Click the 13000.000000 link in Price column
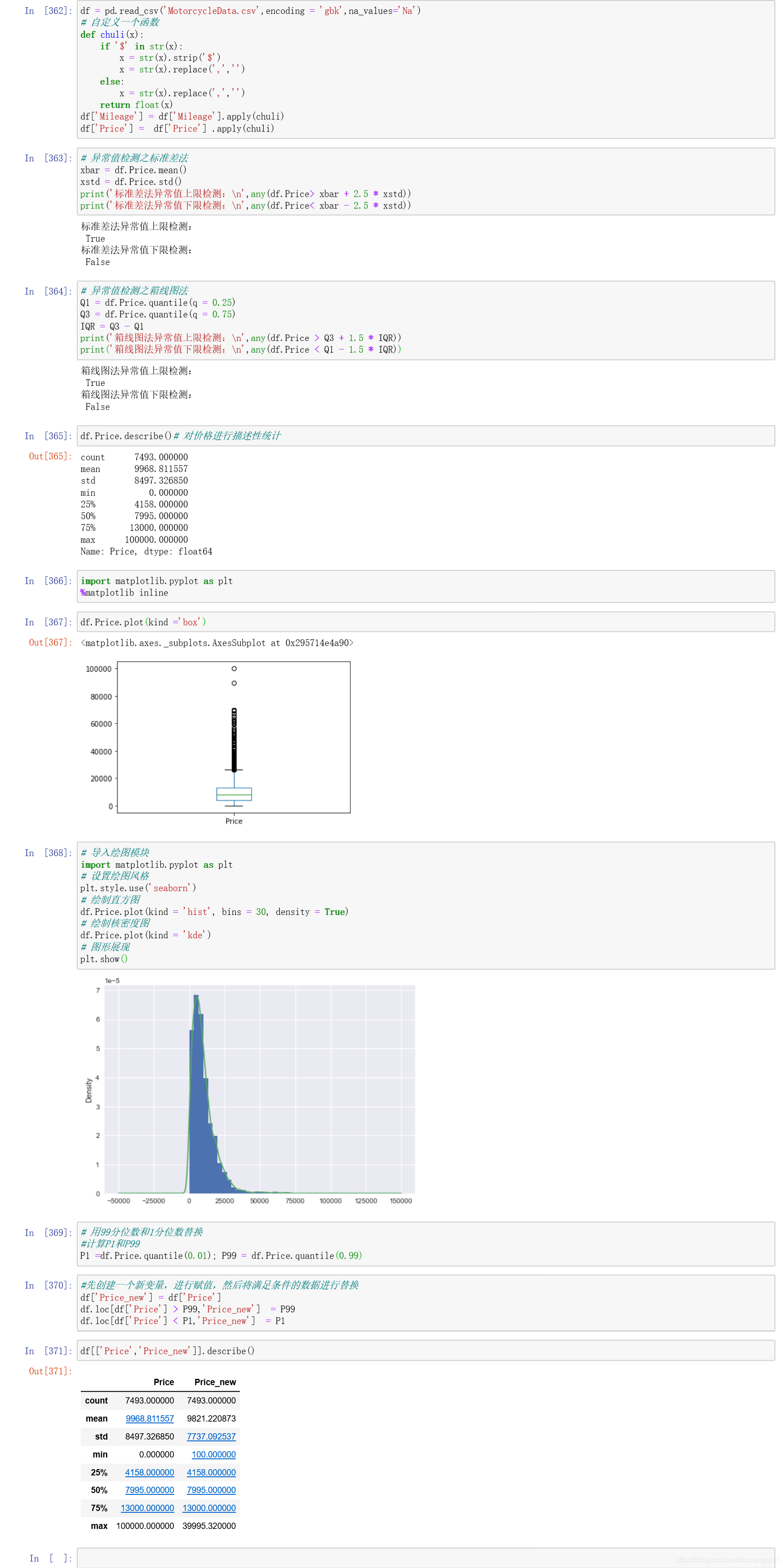The height and width of the screenshot is (1568, 783). [147, 1508]
